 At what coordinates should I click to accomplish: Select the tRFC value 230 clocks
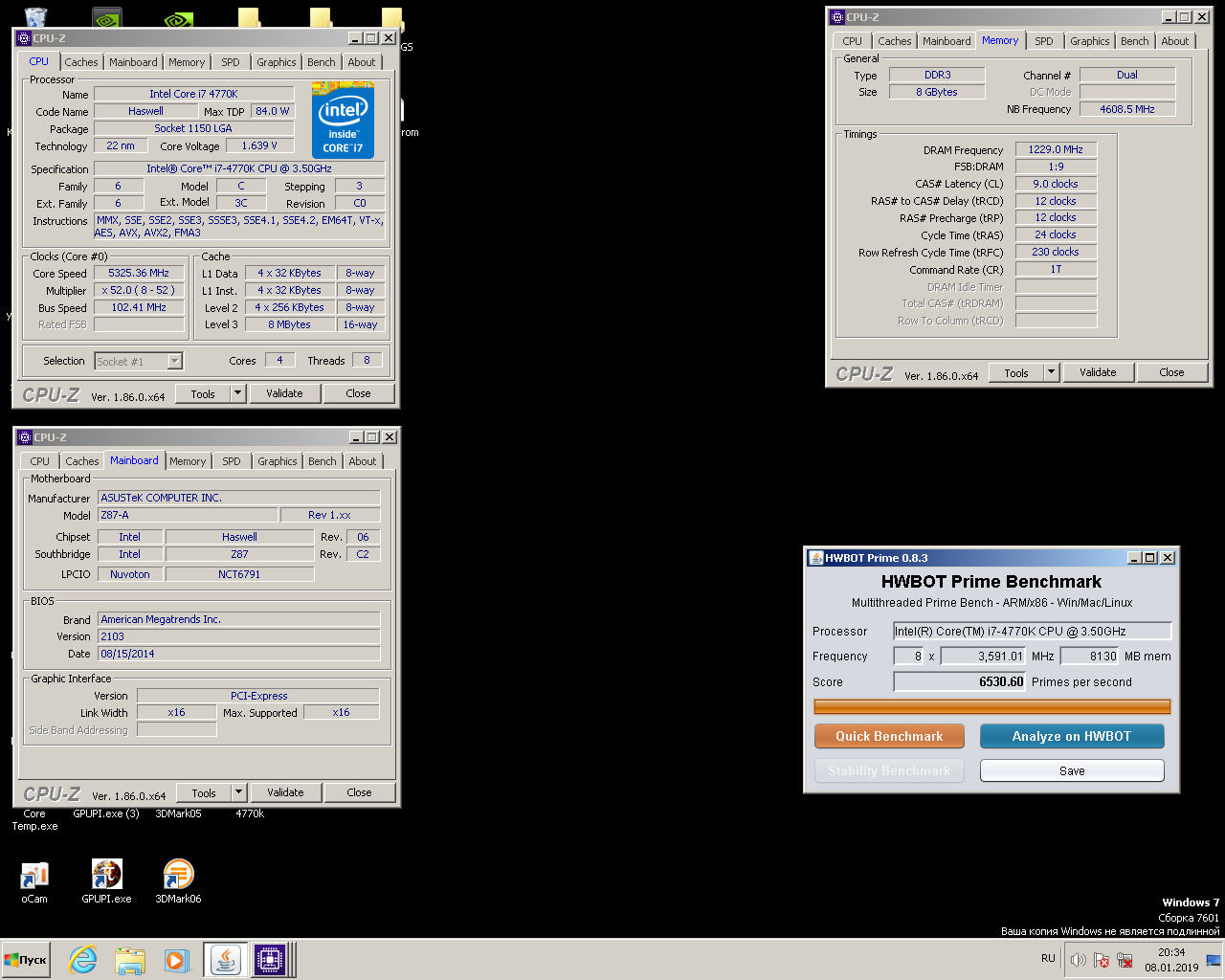click(x=1056, y=252)
